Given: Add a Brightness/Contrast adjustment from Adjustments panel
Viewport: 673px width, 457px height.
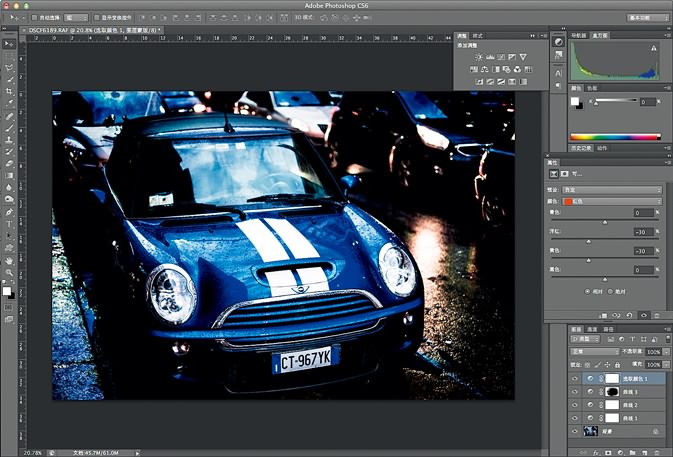Looking at the screenshot, I should 479,57.
